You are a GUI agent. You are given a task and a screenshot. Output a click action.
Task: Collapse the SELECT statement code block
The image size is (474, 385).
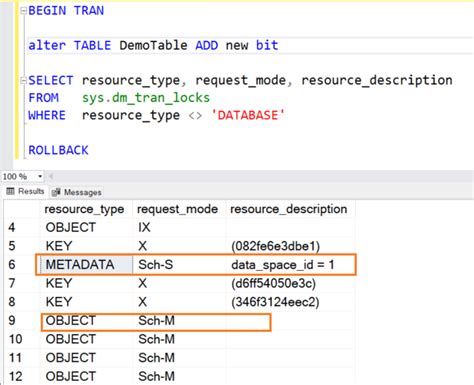pyautogui.click(x=23, y=80)
